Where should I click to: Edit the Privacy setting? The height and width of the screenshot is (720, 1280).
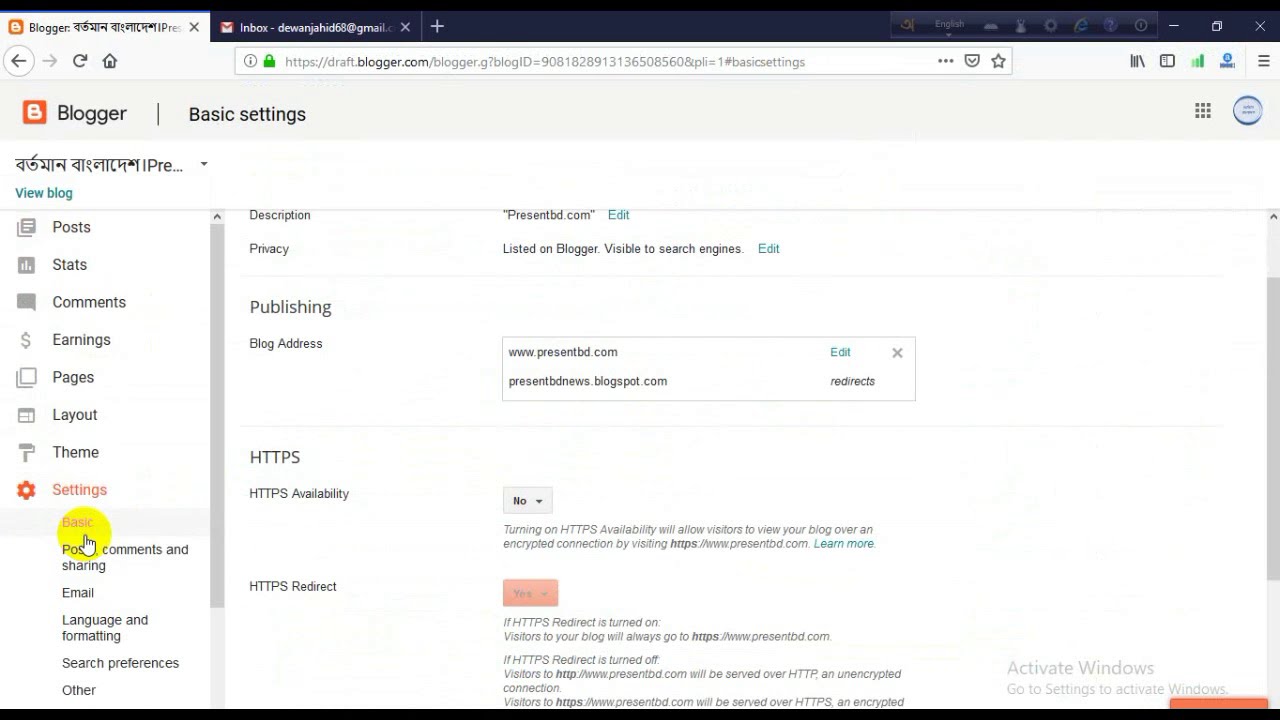(x=768, y=249)
